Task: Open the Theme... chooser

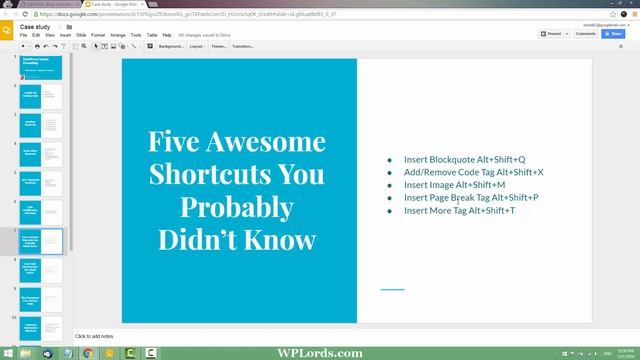Action: click(x=219, y=47)
